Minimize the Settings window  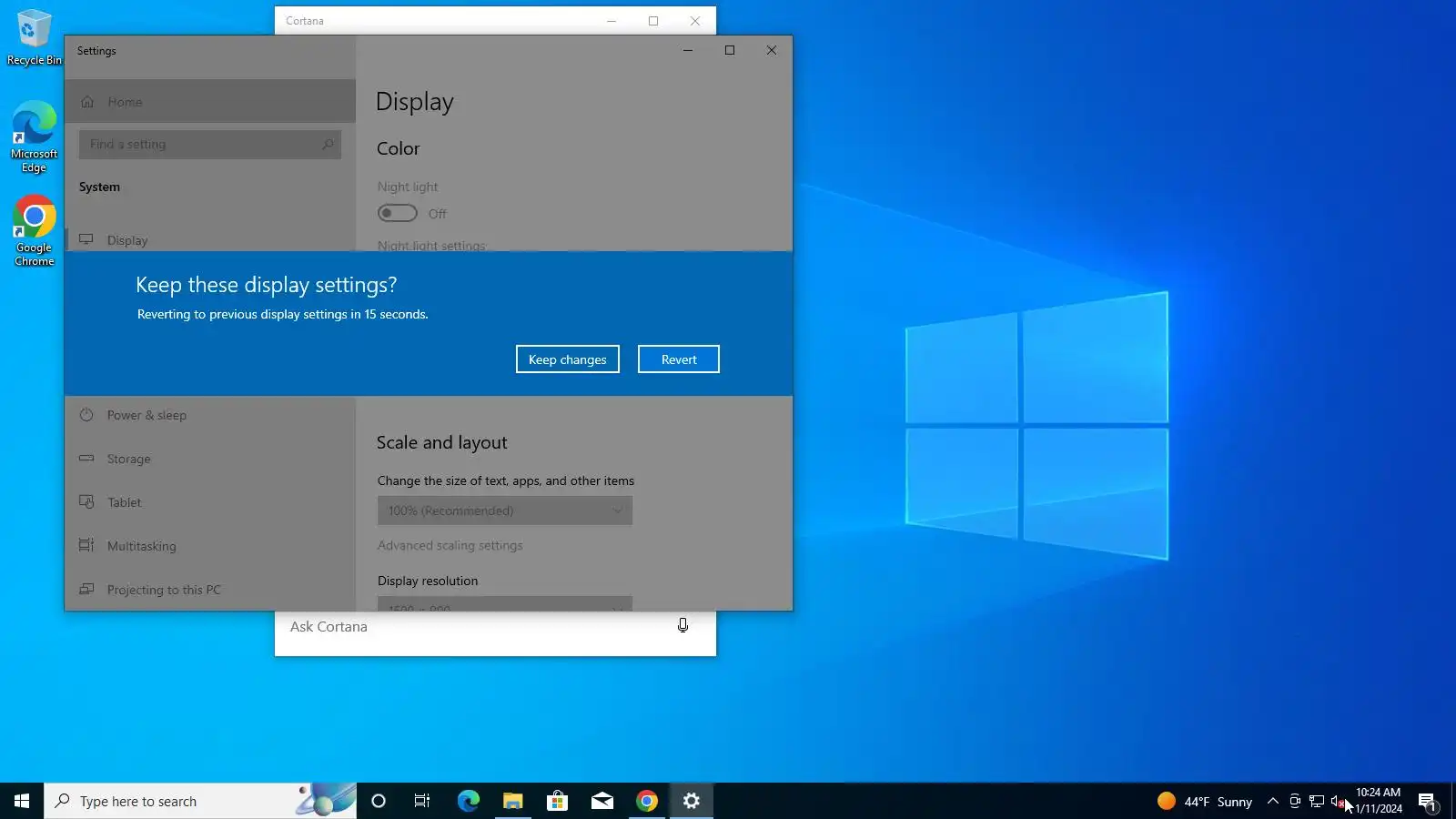688,50
